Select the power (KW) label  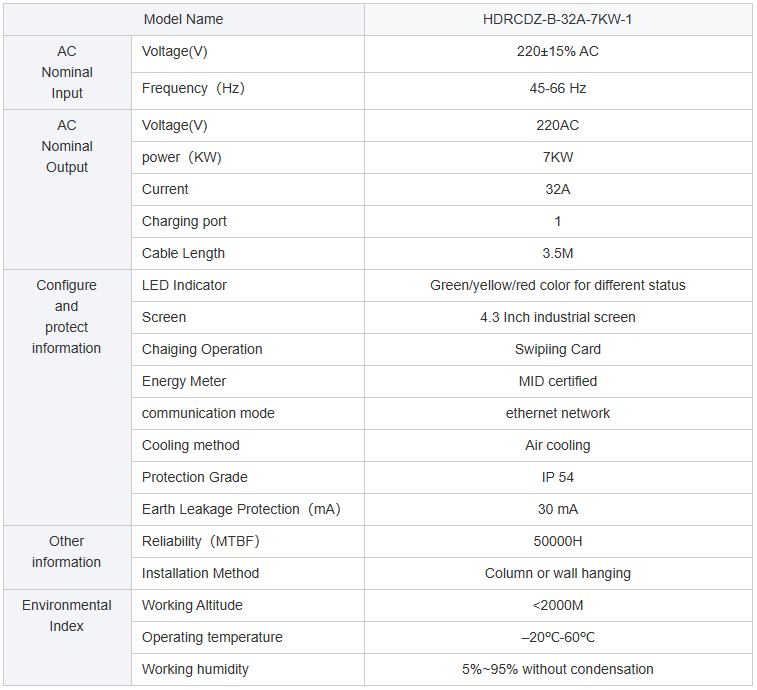(x=182, y=157)
